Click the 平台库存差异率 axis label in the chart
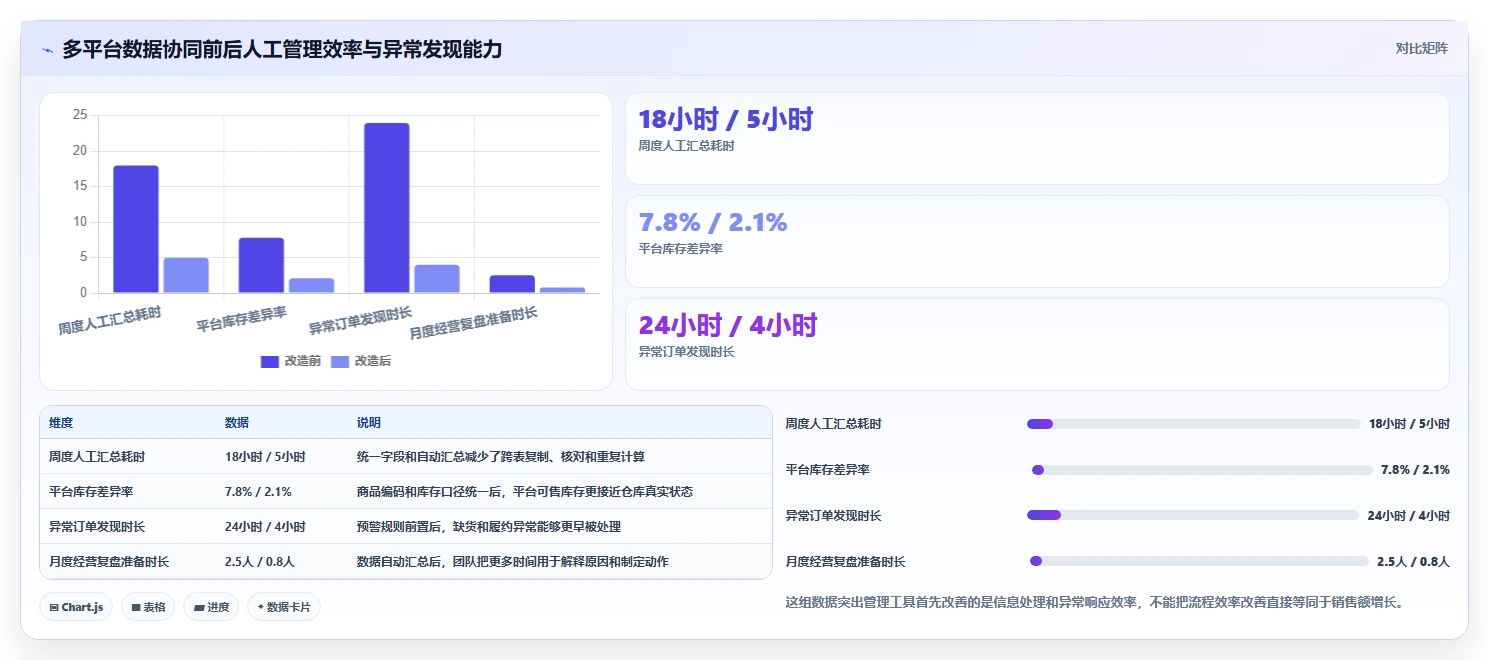1489x660 pixels. (x=241, y=319)
